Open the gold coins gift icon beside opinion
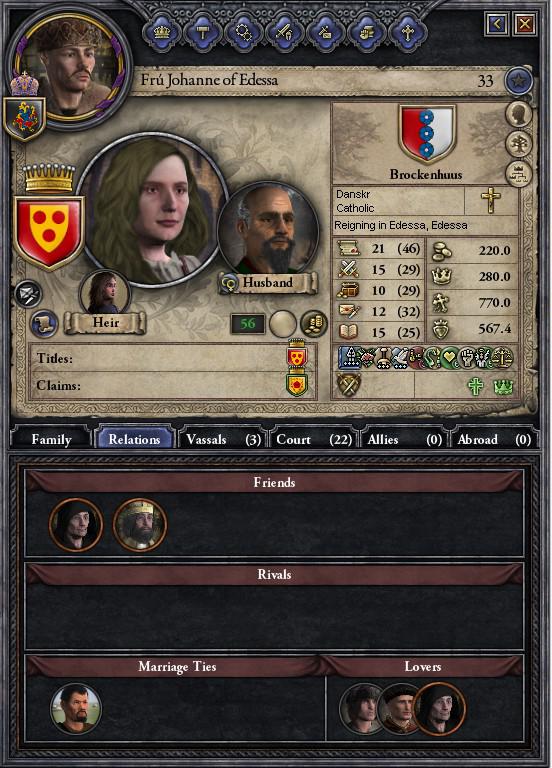Screen dimensions: 552x768 313,324
